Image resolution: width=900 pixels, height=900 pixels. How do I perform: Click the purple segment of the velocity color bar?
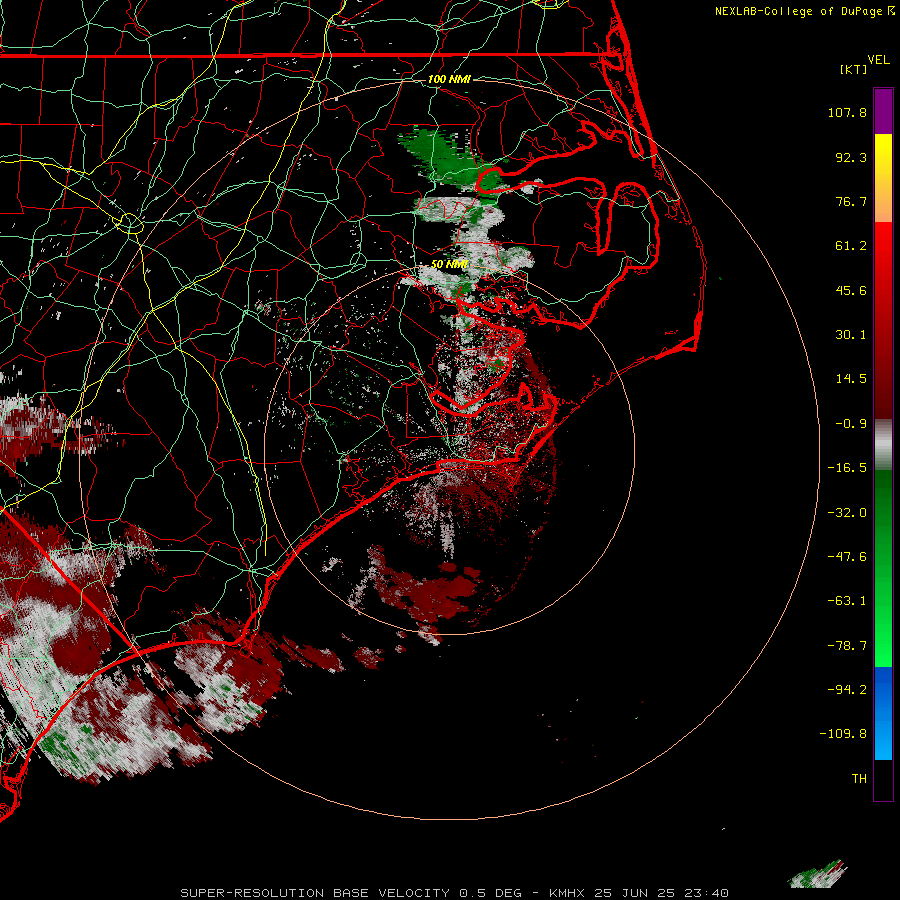[x=883, y=111]
